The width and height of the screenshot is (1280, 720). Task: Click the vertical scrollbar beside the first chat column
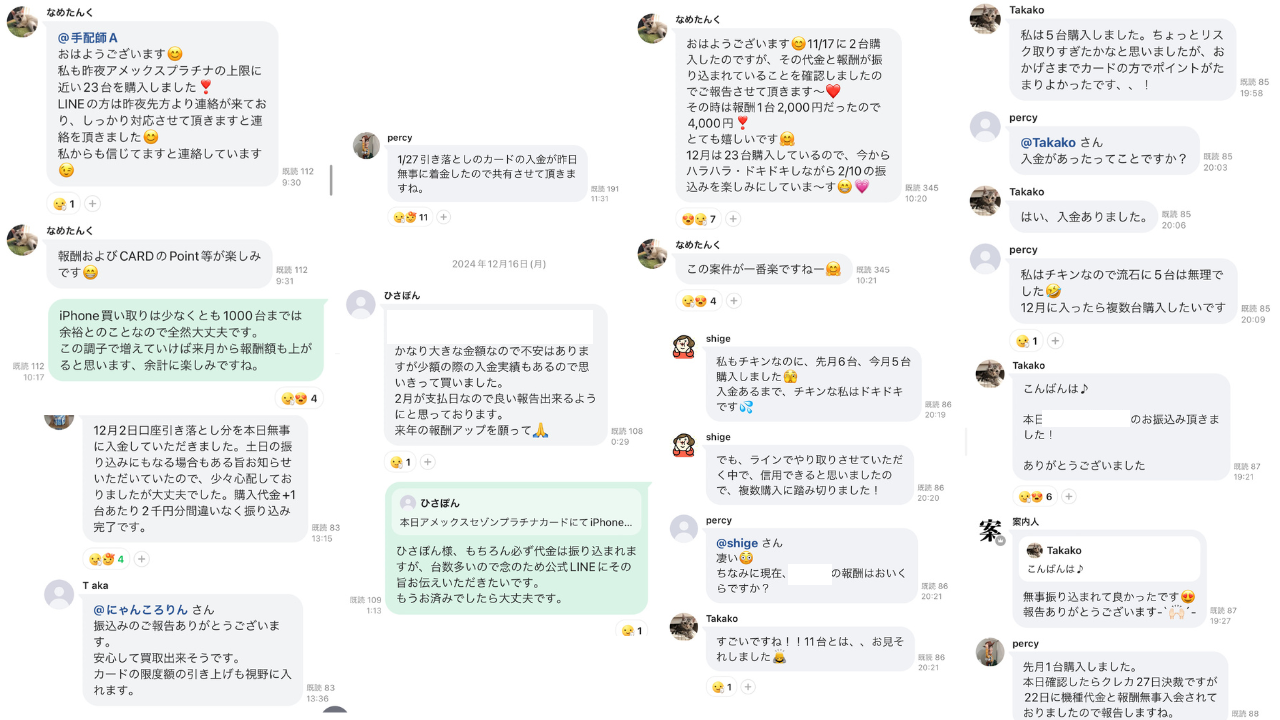pos(331,180)
